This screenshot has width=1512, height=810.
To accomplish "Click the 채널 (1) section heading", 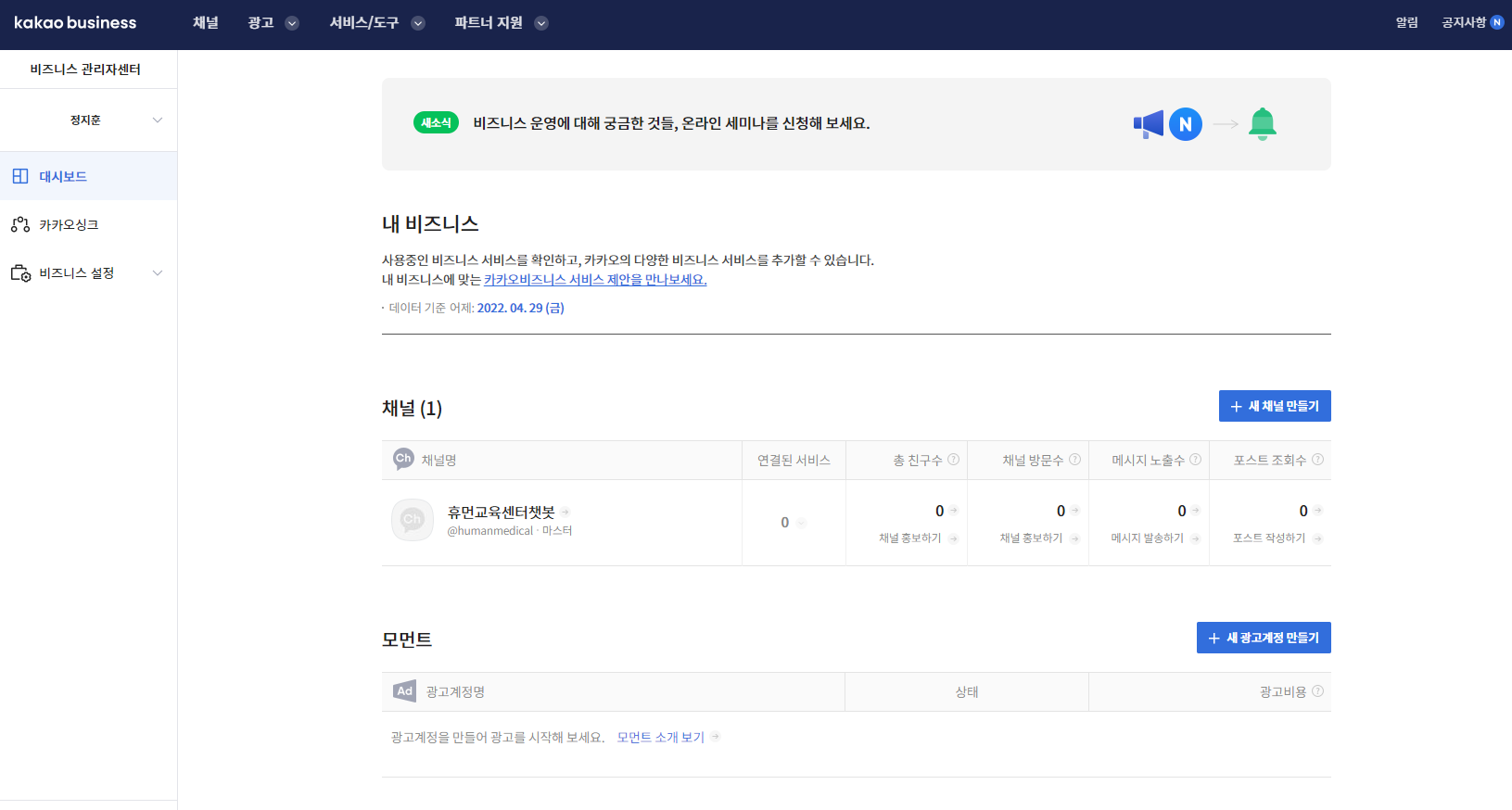I will (x=412, y=408).
